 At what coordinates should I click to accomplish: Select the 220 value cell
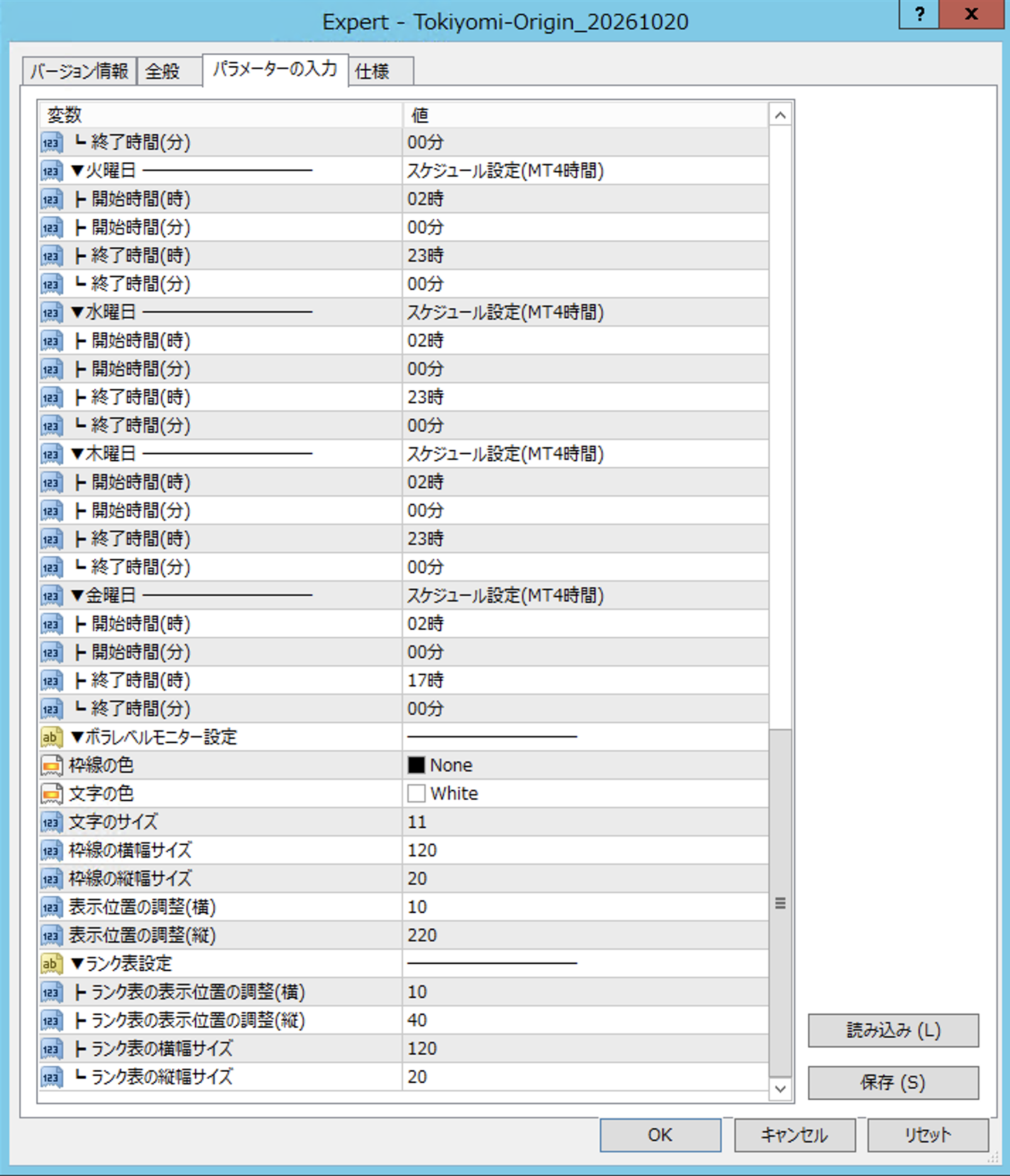pos(586,936)
